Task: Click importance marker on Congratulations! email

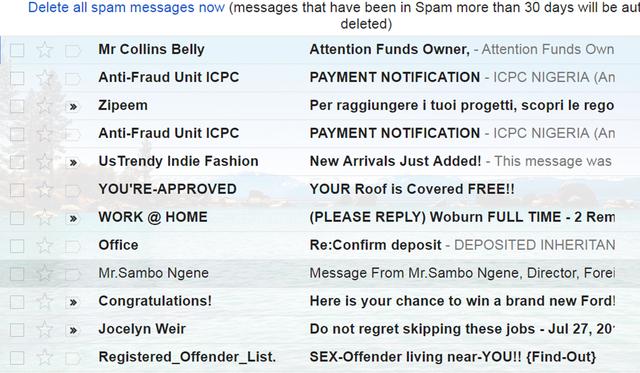Action: coord(73,302)
